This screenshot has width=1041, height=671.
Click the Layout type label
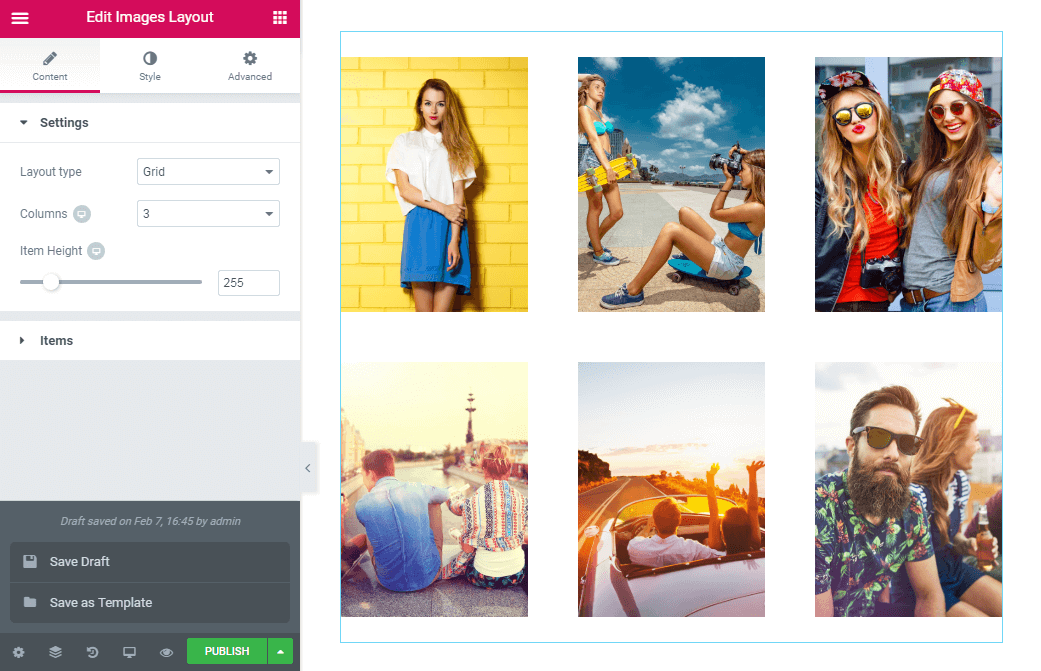[x=50, y=172]
